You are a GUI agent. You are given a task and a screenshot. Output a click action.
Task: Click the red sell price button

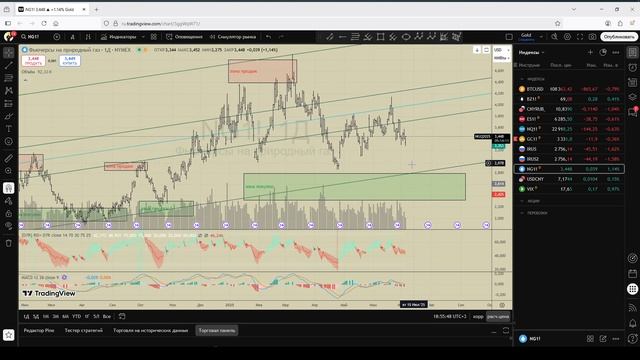point(33,61)
